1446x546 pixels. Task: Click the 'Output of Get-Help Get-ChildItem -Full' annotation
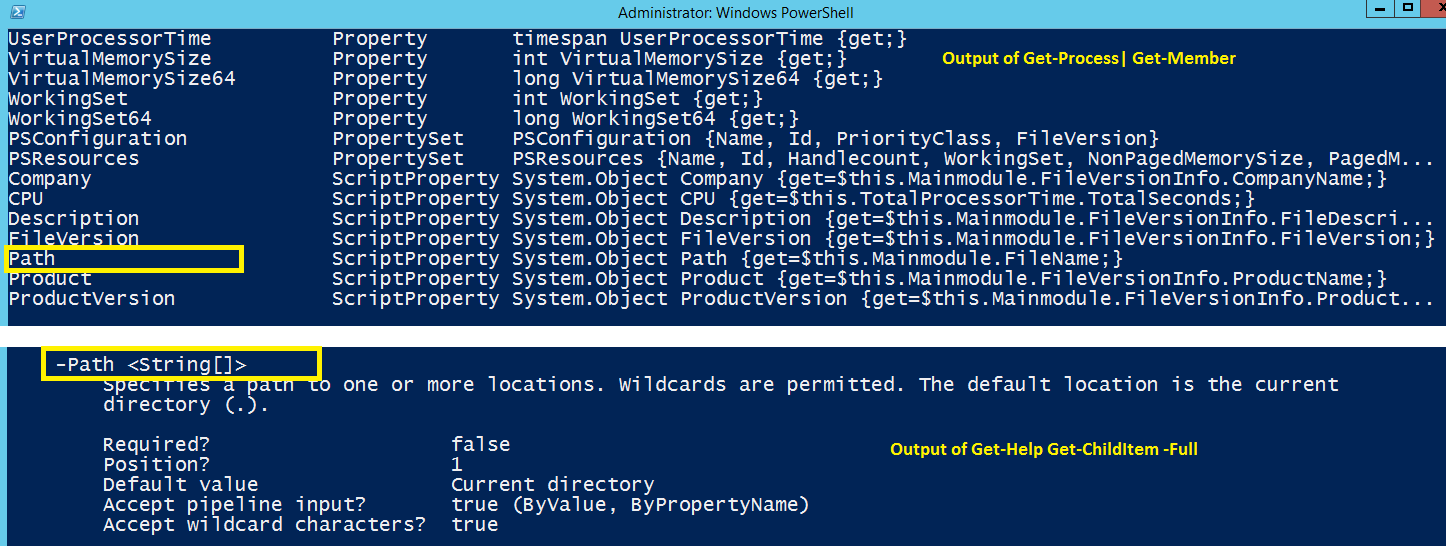coord(1044,450)
